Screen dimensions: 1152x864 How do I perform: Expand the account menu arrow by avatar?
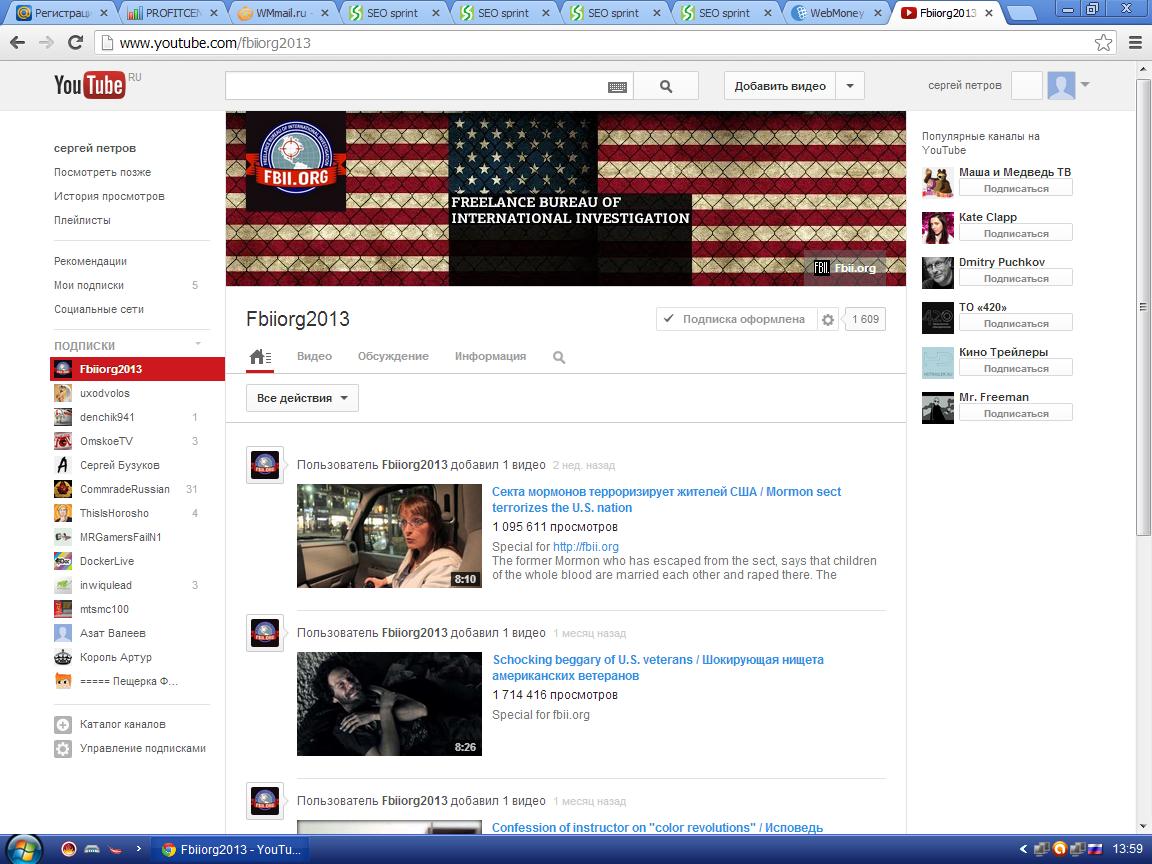point(1084,84)
